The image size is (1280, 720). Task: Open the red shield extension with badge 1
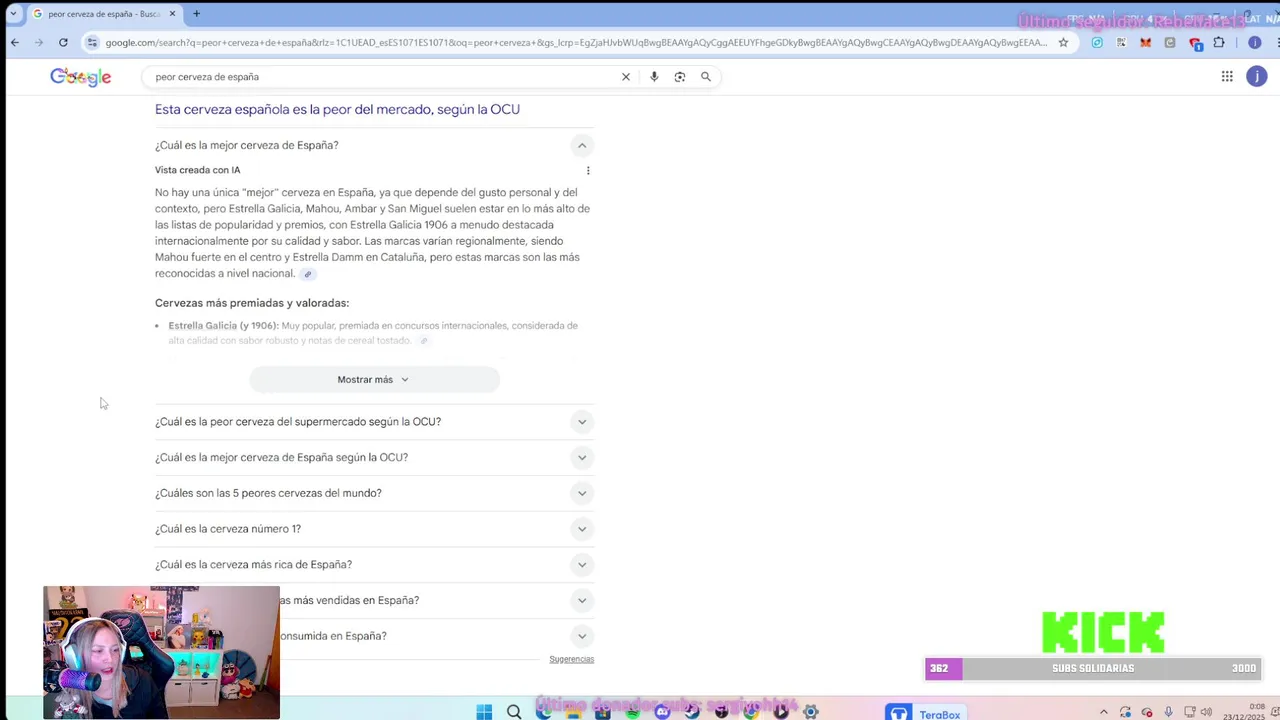coord(1195,43)
